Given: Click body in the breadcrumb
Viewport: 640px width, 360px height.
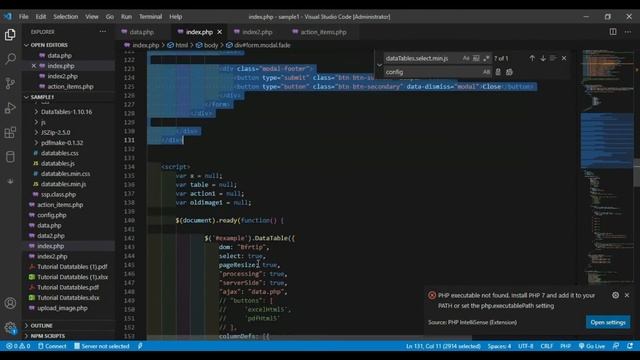Looking at the screenshot, I should (x=211, y=45).
